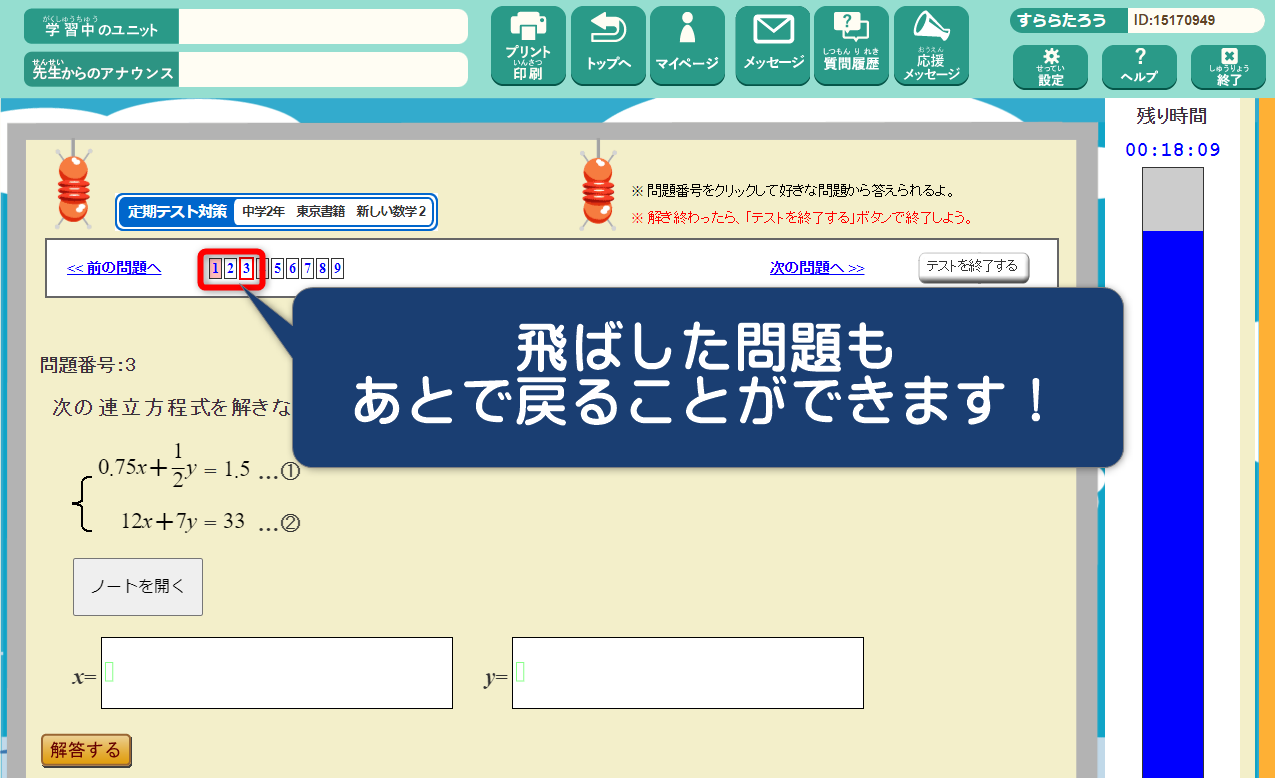
Task: Jump to question number 7
Action: 307,268
